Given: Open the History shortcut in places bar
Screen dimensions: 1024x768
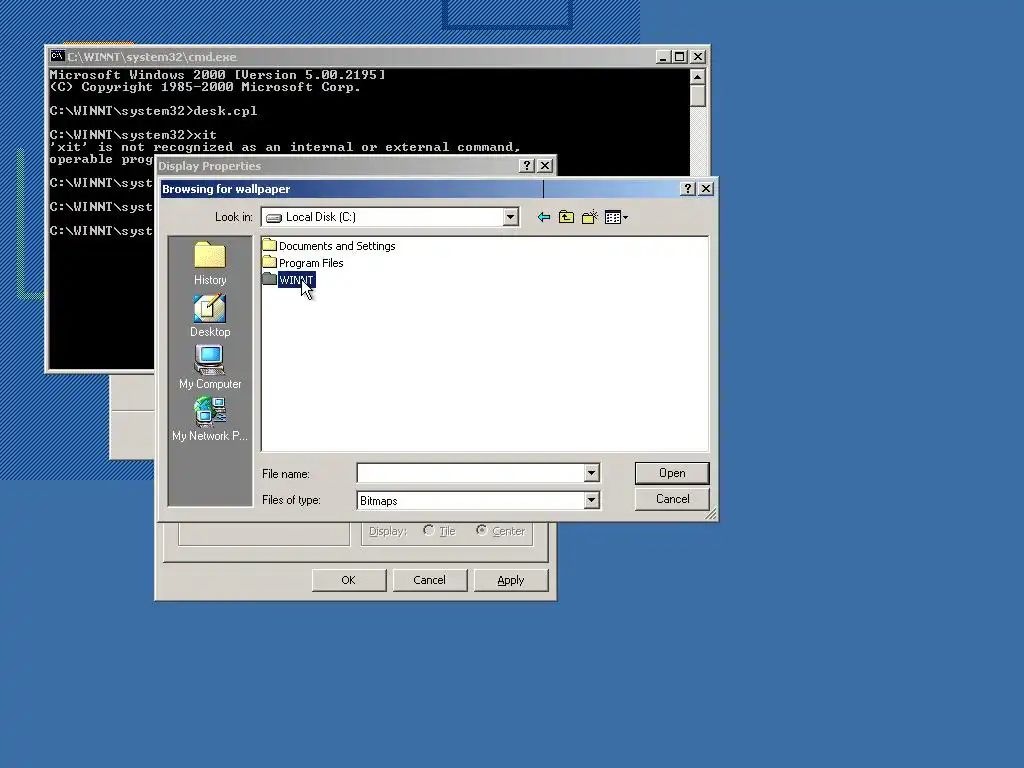Looking at the screenshot, I should (x=210, y=264).
